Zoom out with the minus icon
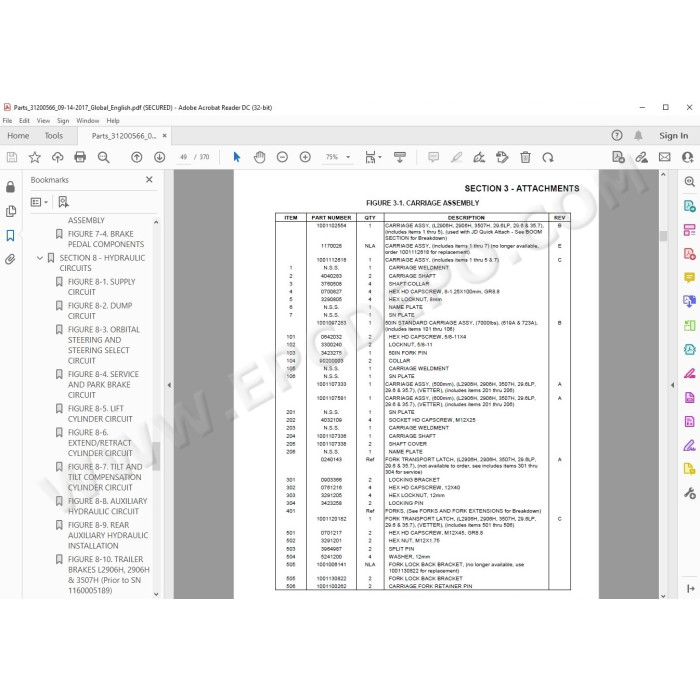The image size is (700, 700). coord(282,157)
